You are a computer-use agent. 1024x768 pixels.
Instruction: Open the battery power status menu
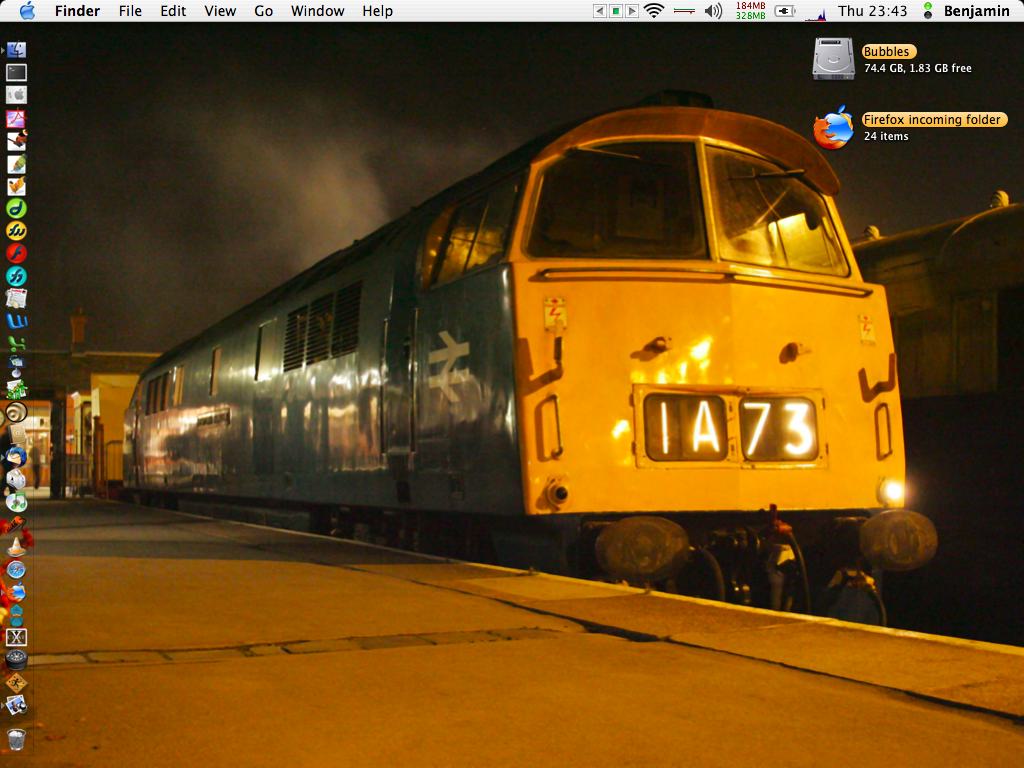coord(785,10)
